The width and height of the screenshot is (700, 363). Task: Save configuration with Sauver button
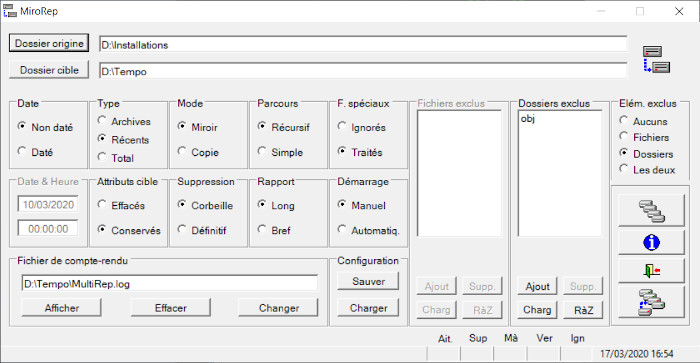tap(368, 281)
